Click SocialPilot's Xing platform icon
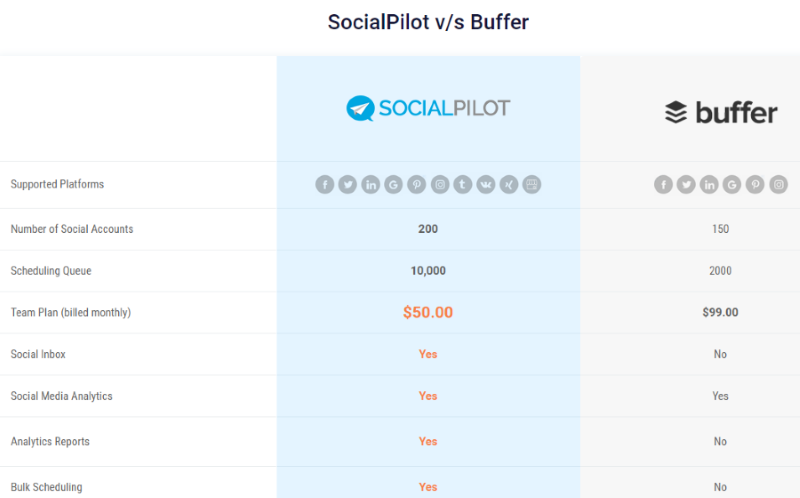The image size is (800, 498). click(508, 184)
